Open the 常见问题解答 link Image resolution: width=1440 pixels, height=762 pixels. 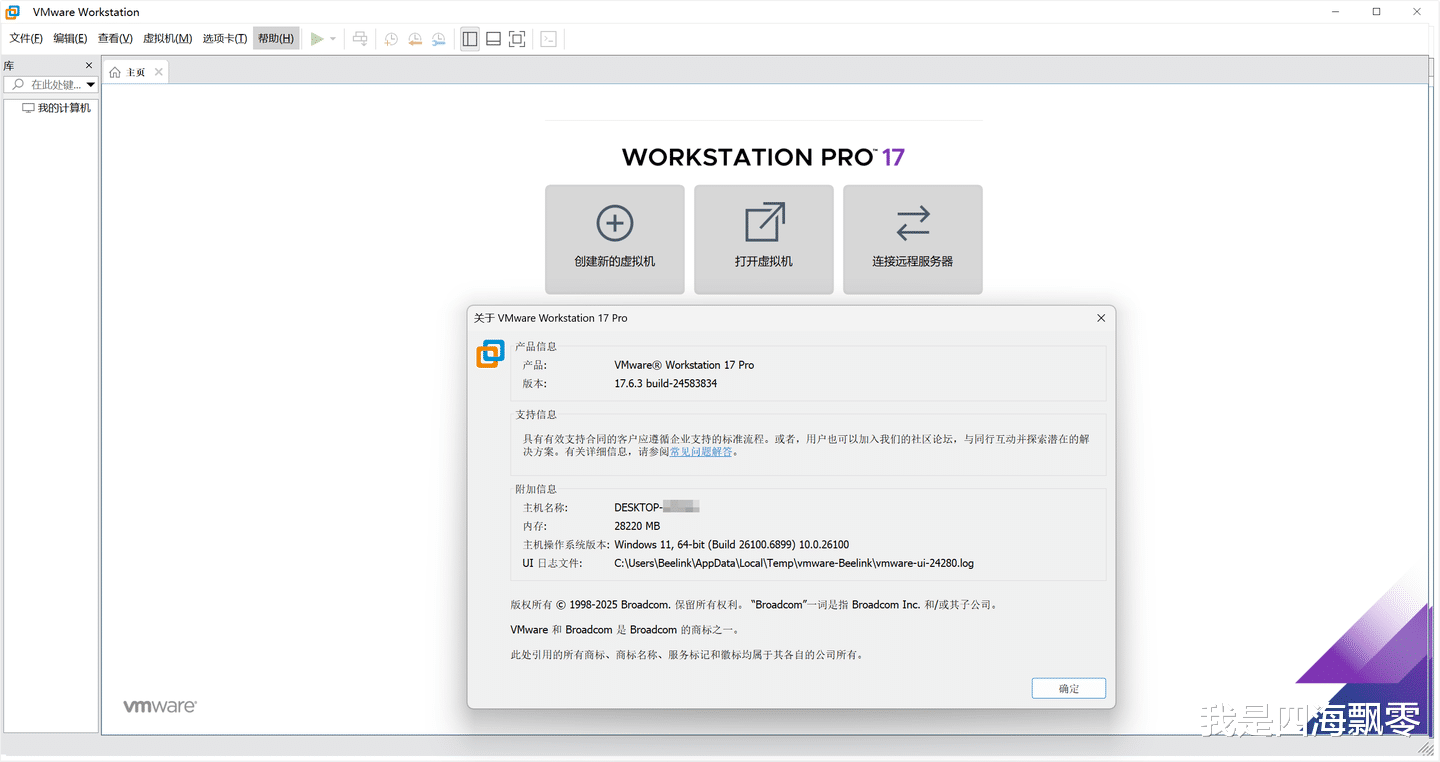click(x=701, y=452)
